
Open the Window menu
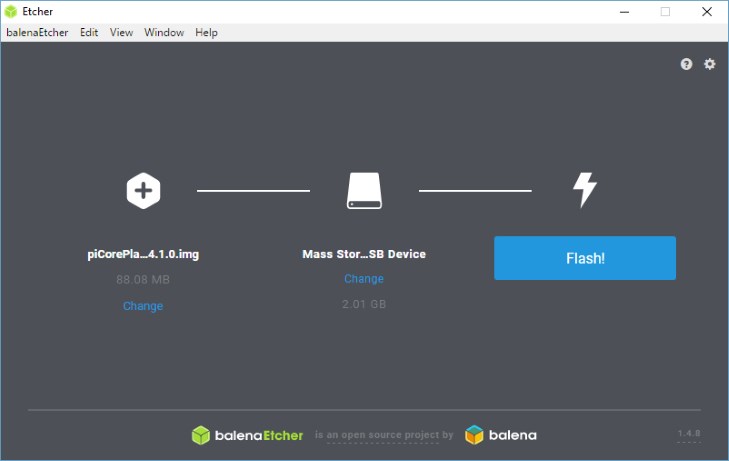(164, 33)
